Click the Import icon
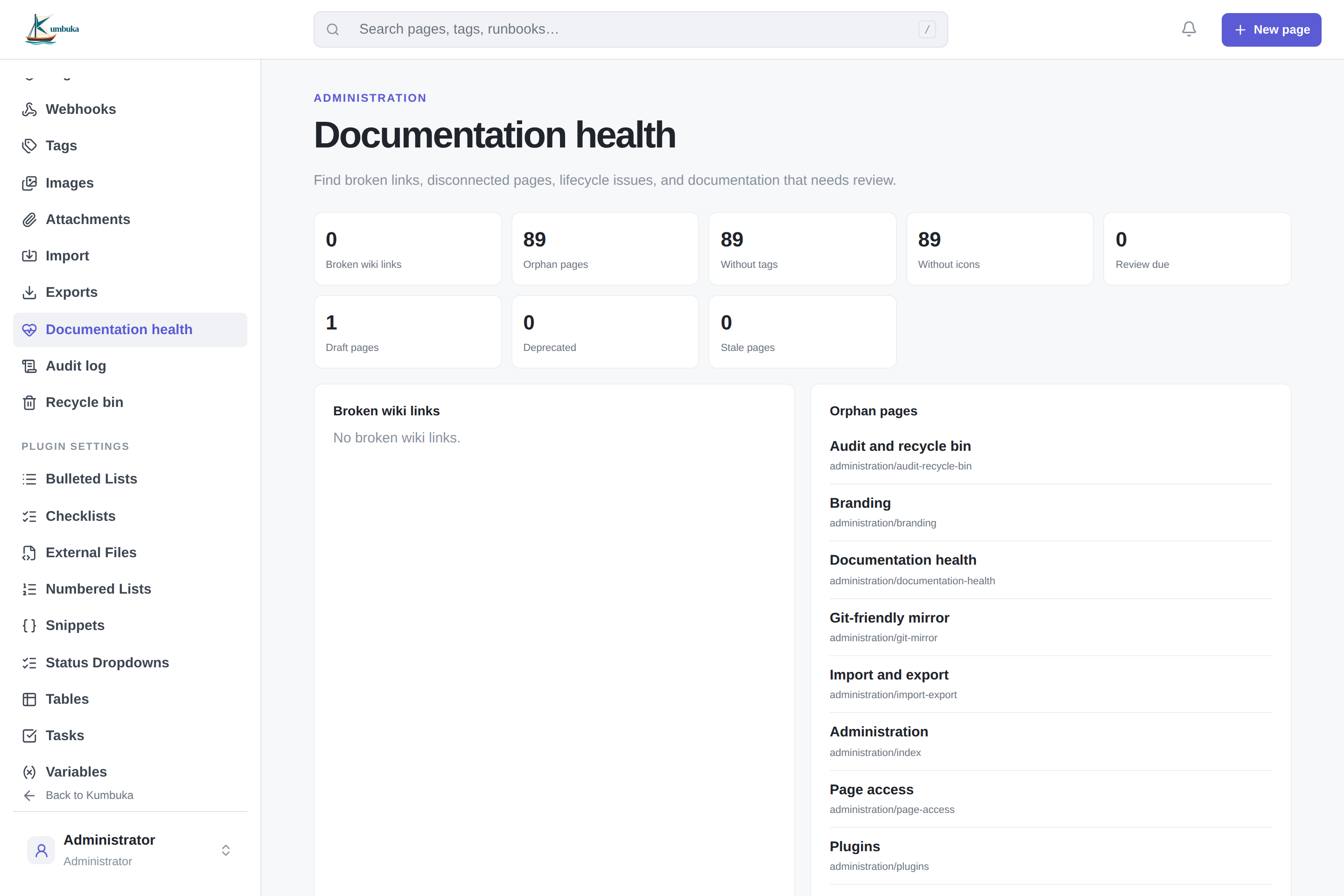The height and width of the screenshot is (896, 1344). coord(29,255)
